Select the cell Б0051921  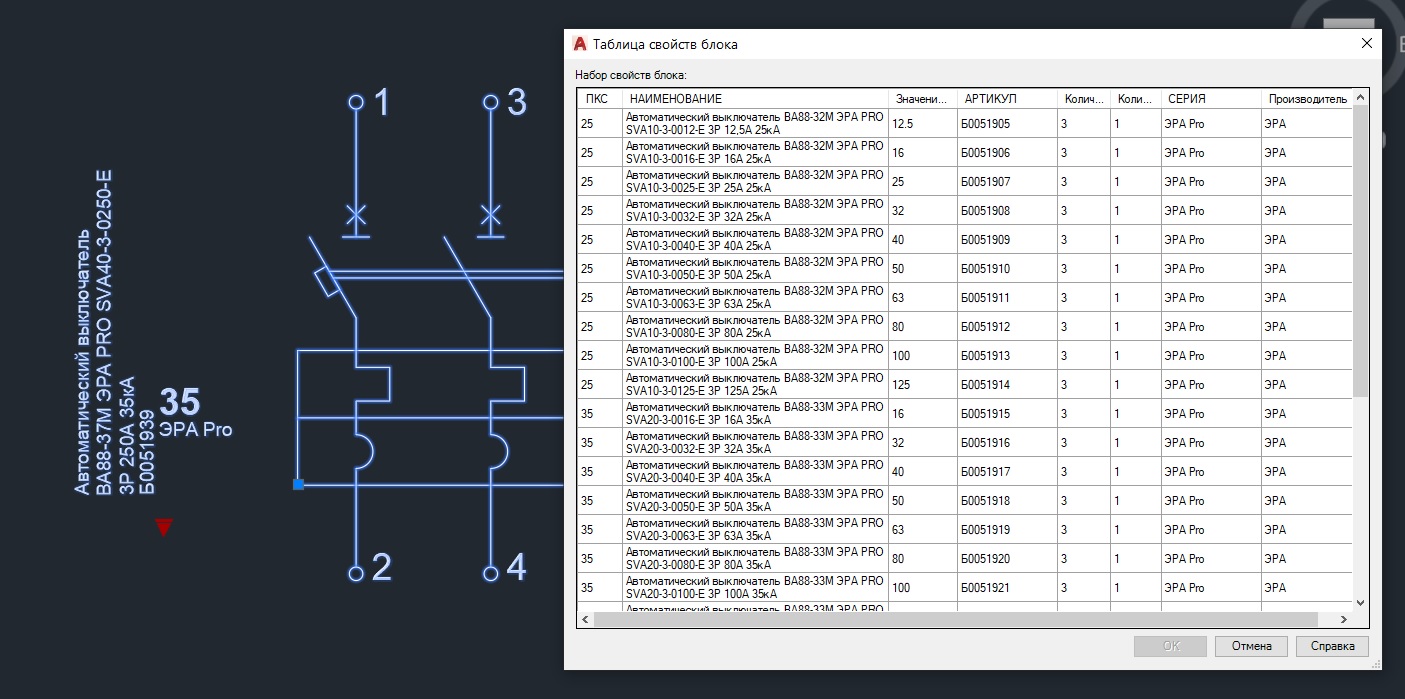(x=1007, y=588)
